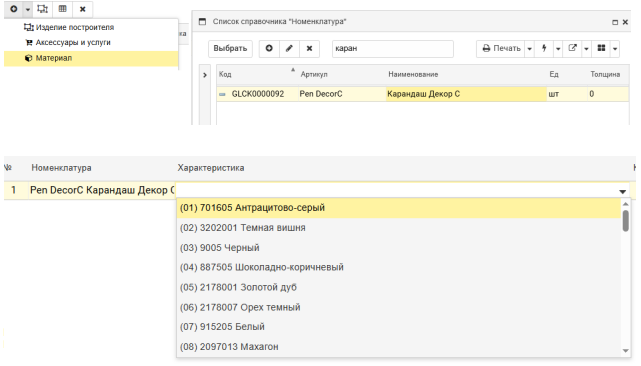Screen dimensions: 641x366
Task: Open the Характеристика combo box arrow
Action: (x=622, y=191)
